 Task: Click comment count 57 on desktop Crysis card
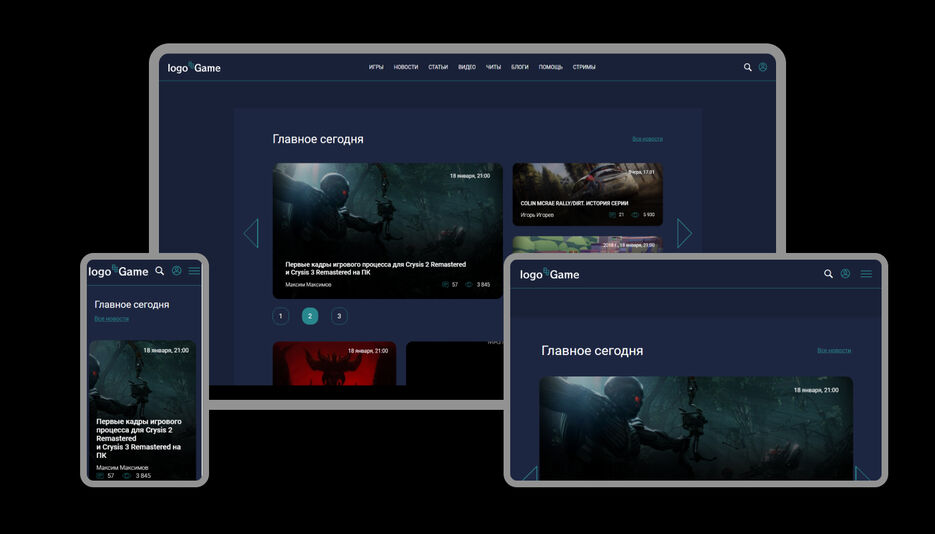click(x=455, y=285)
